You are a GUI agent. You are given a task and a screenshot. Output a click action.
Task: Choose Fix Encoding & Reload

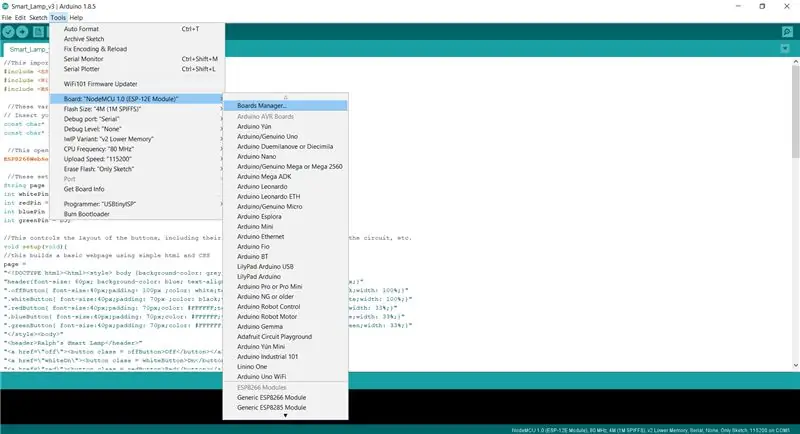coord(137,49)
